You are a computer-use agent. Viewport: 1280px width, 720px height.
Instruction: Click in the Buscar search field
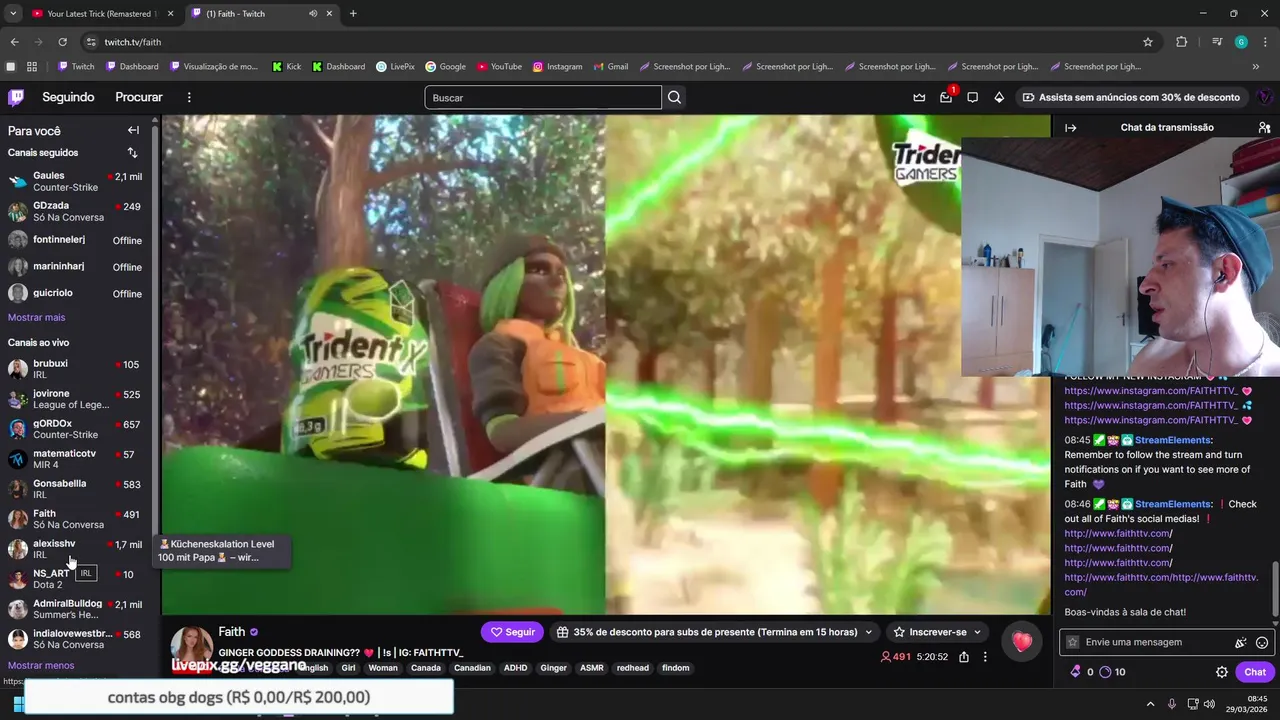click(543, 97)
